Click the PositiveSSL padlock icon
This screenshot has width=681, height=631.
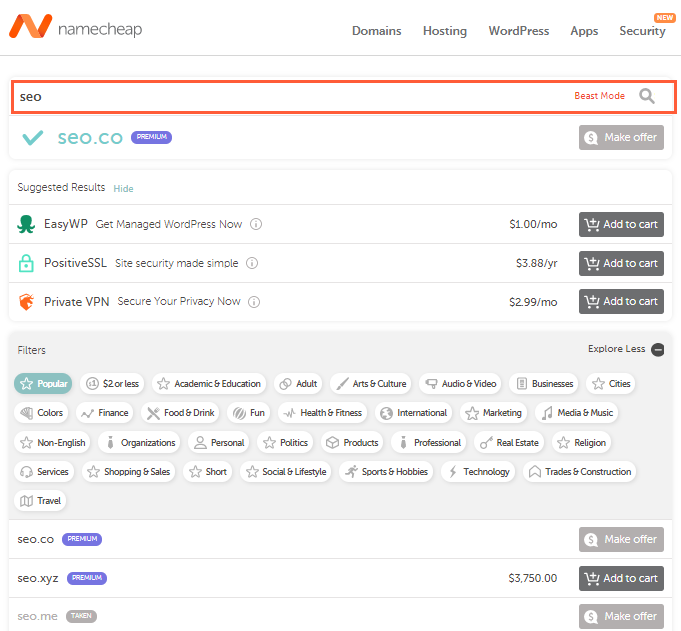26,263
